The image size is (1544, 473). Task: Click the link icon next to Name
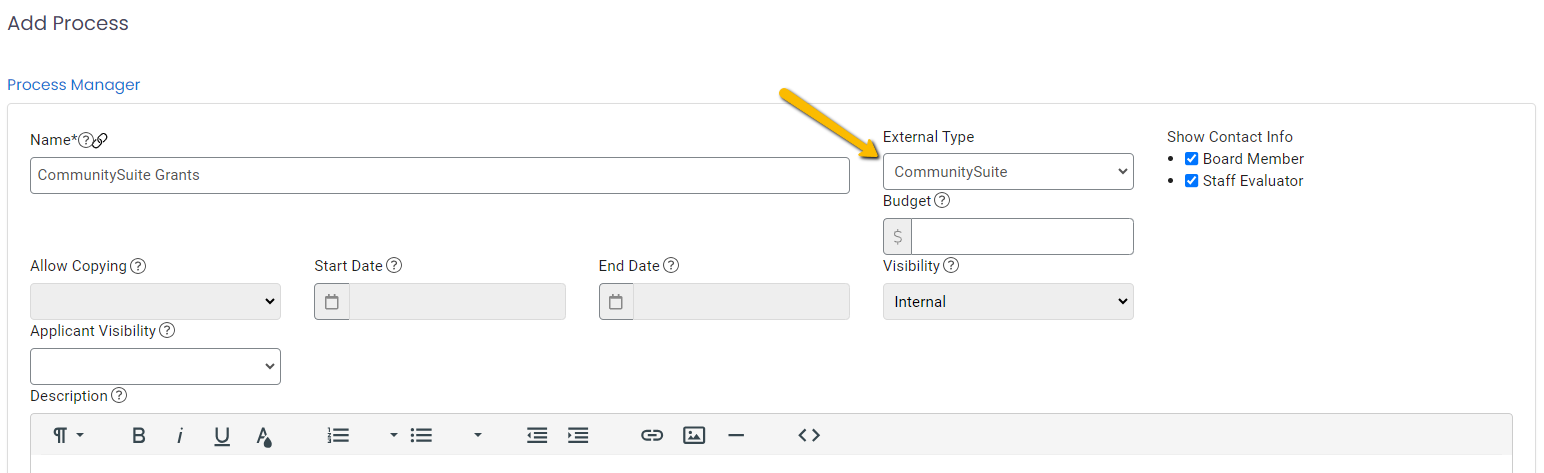pos(100,140)
